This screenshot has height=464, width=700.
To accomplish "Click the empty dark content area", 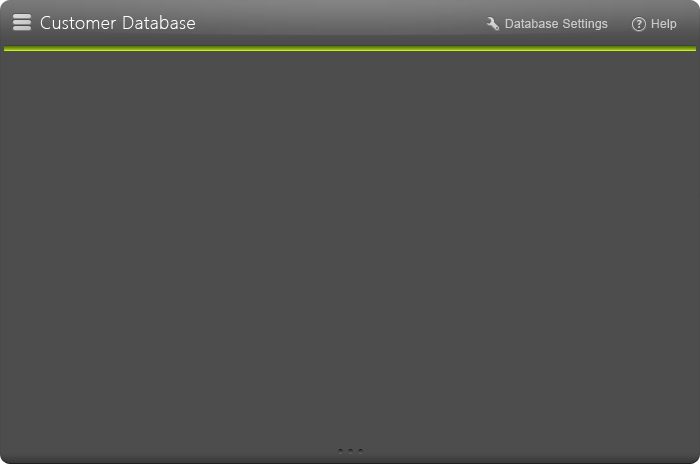I will pyautogui.click(x=350, y=248).
